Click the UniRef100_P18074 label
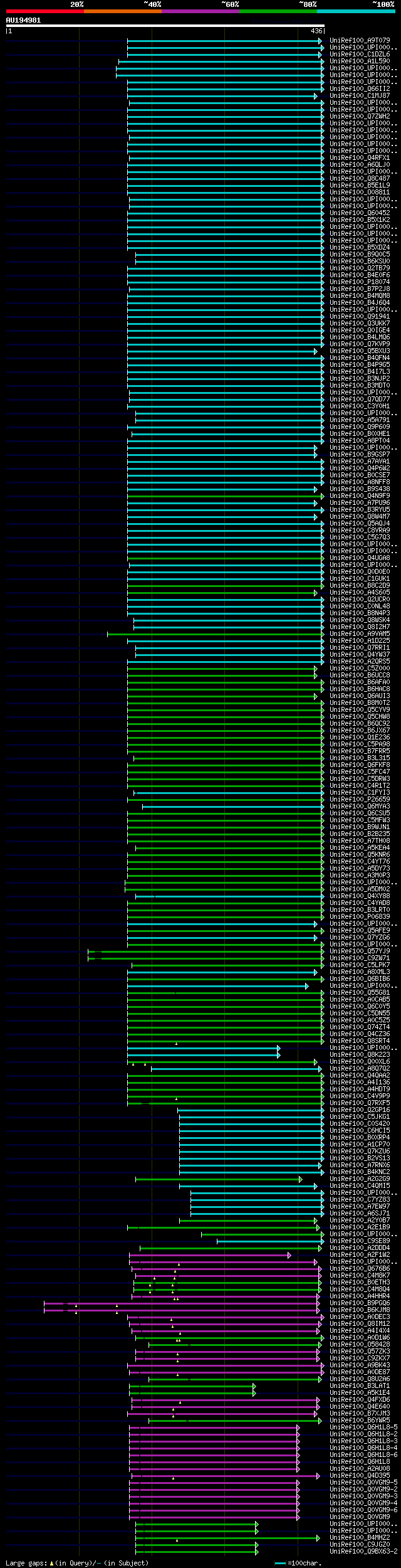This screenshot has width=401, height=1568. [360, 282]
